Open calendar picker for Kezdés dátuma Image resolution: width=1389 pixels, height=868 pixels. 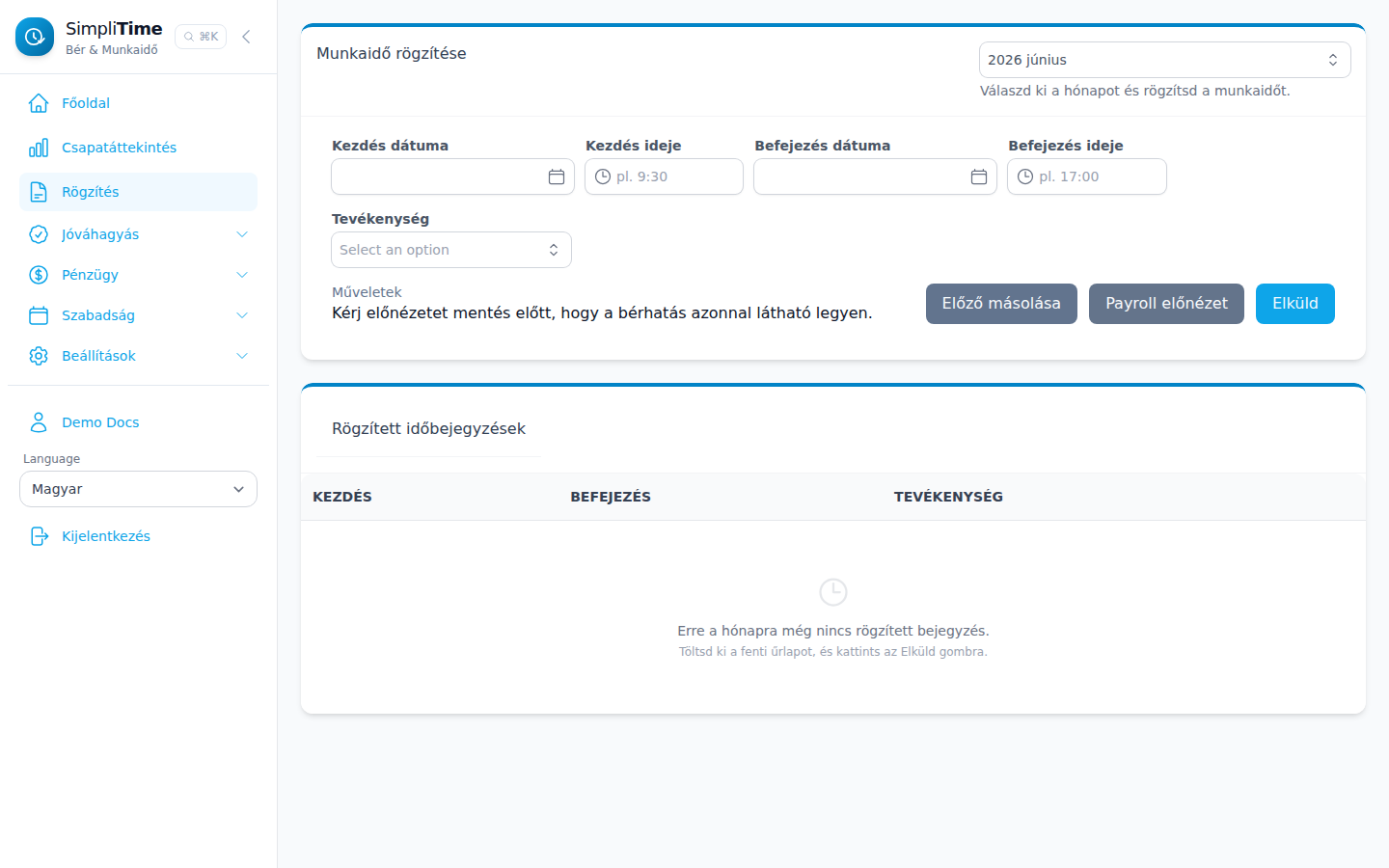(557, 176)
